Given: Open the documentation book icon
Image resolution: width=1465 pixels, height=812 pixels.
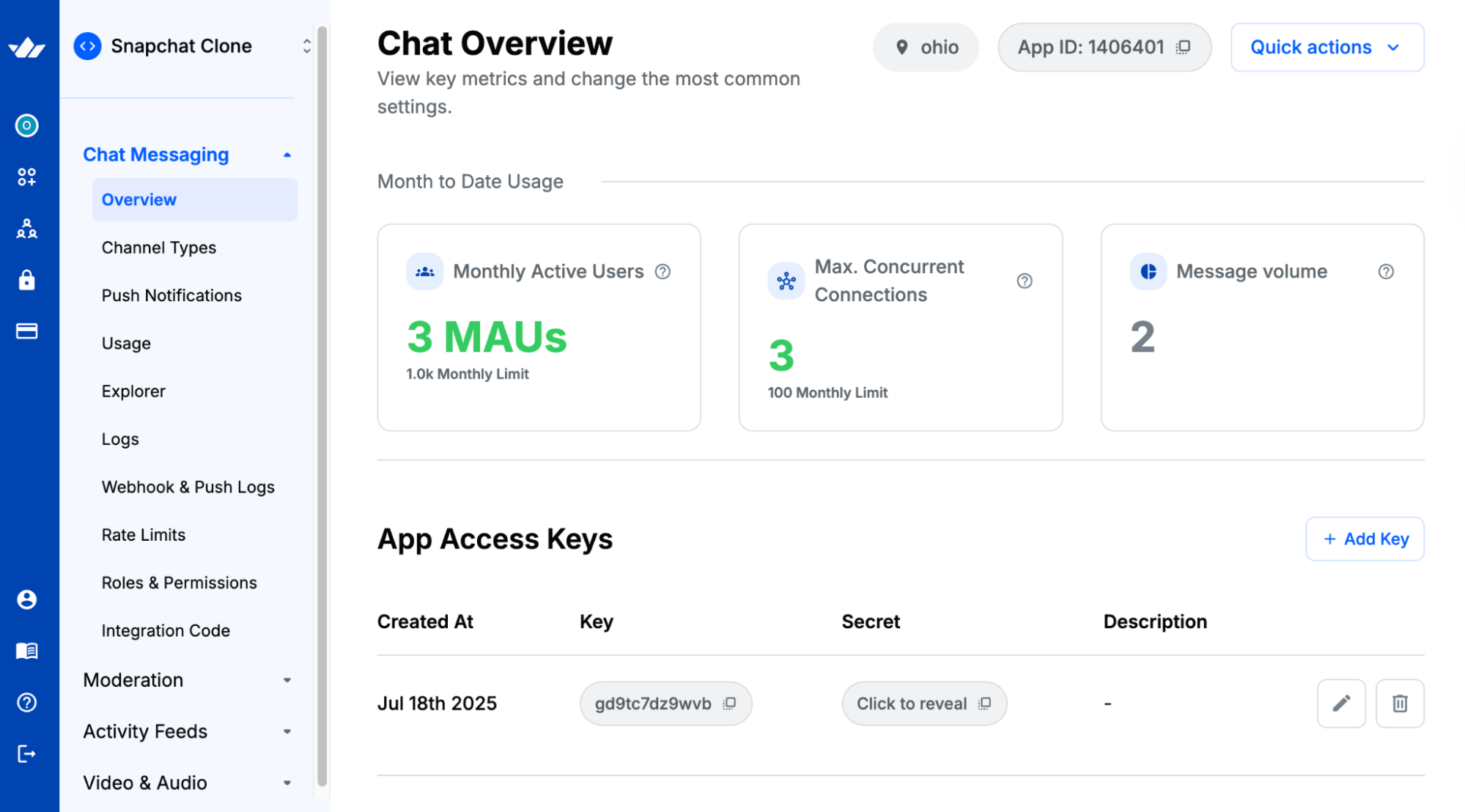Looking at the screenshot, I should coord(26,651).
